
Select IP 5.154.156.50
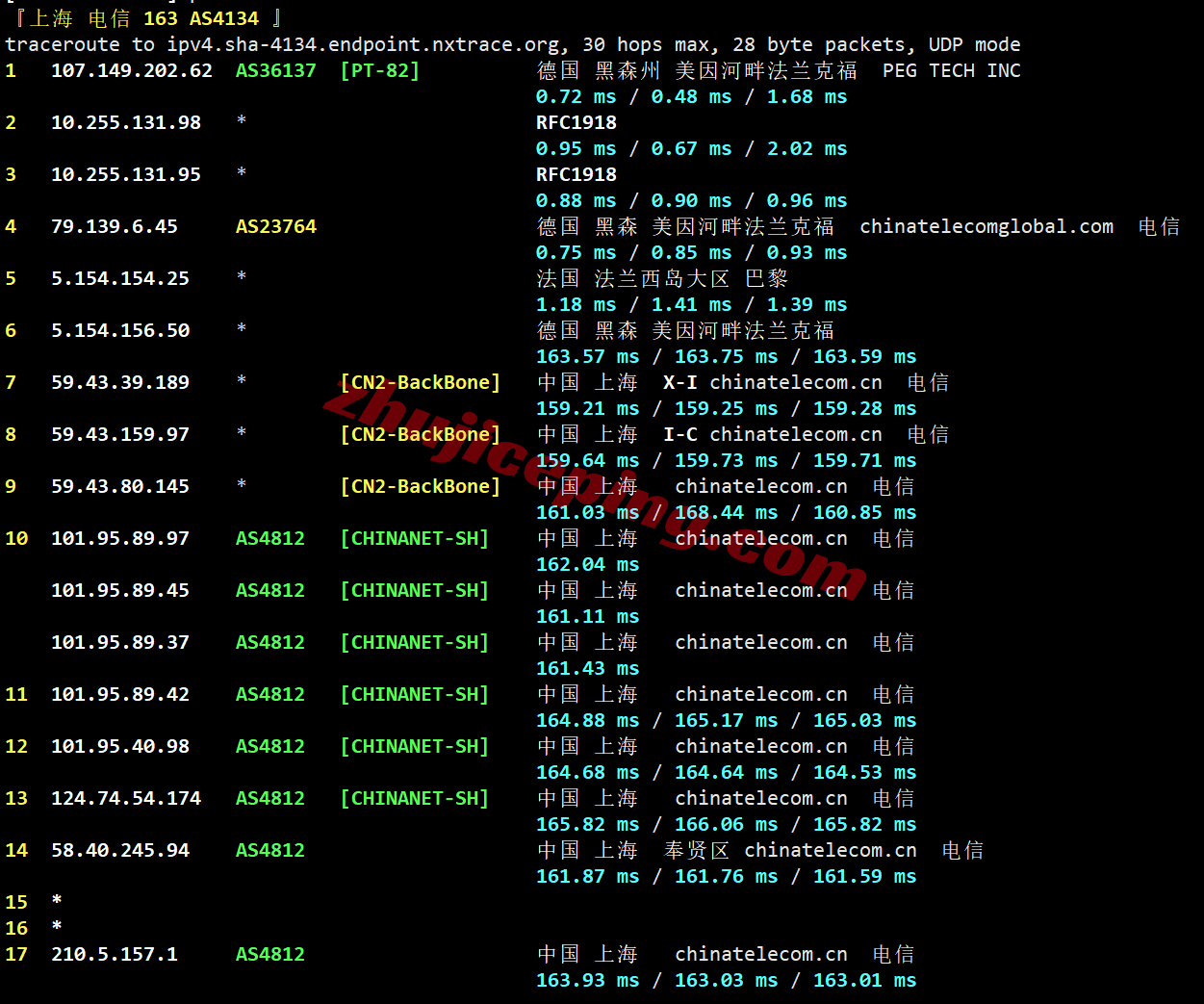[120, 330]
